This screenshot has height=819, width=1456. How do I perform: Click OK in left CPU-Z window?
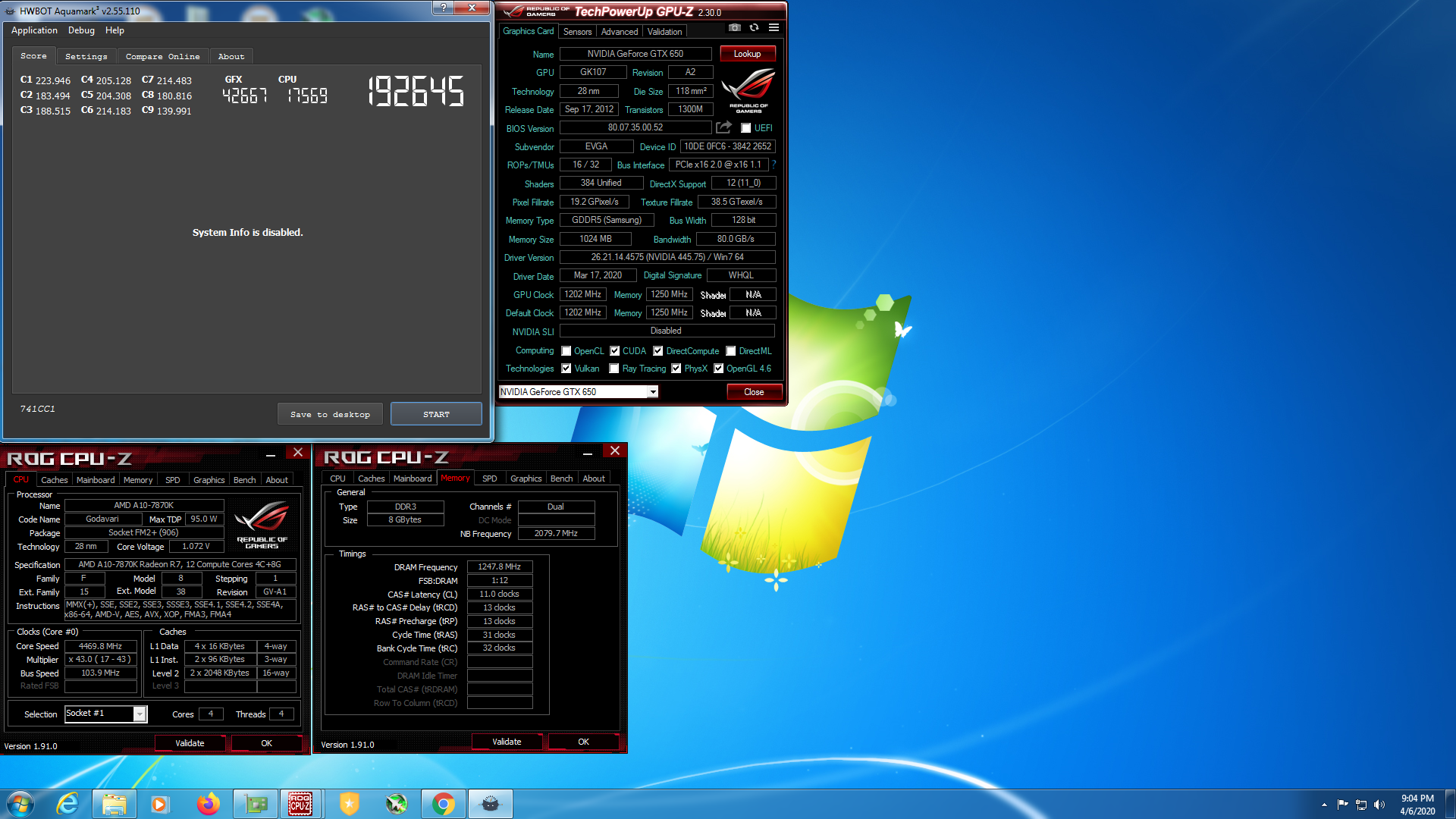point(266,743)
